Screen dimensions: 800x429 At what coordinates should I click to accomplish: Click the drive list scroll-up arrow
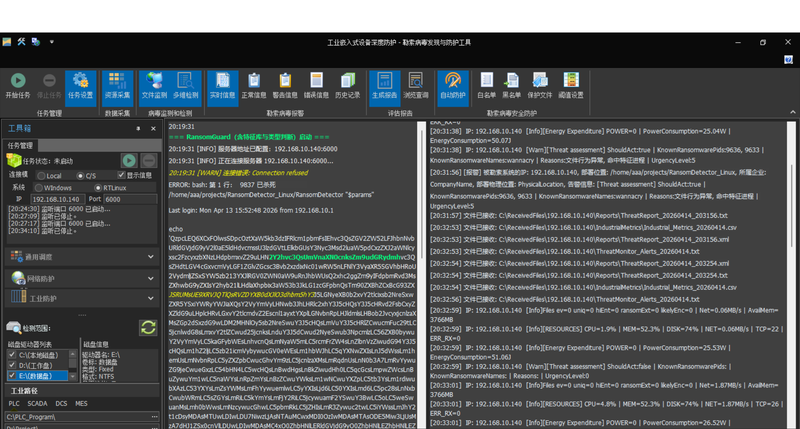click(x=72, y=354)
